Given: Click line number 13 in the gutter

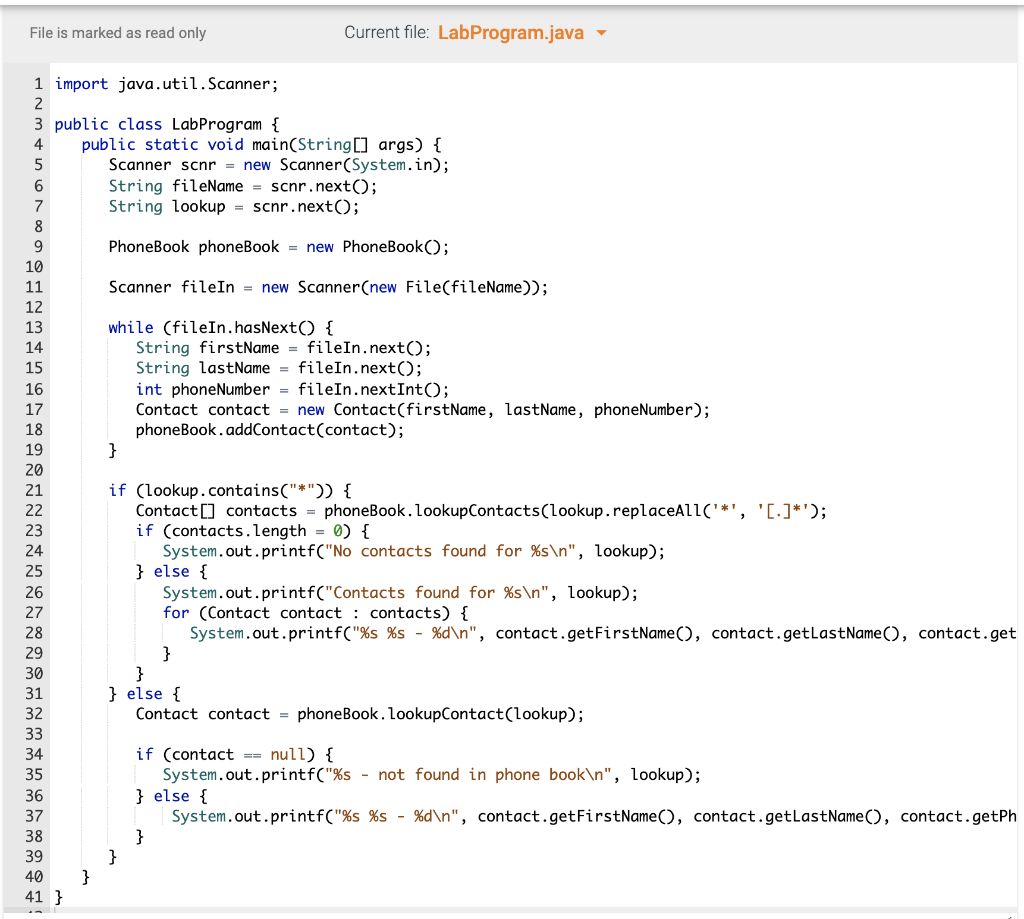Looking at the screenshot, I should [x=34, y=327].
